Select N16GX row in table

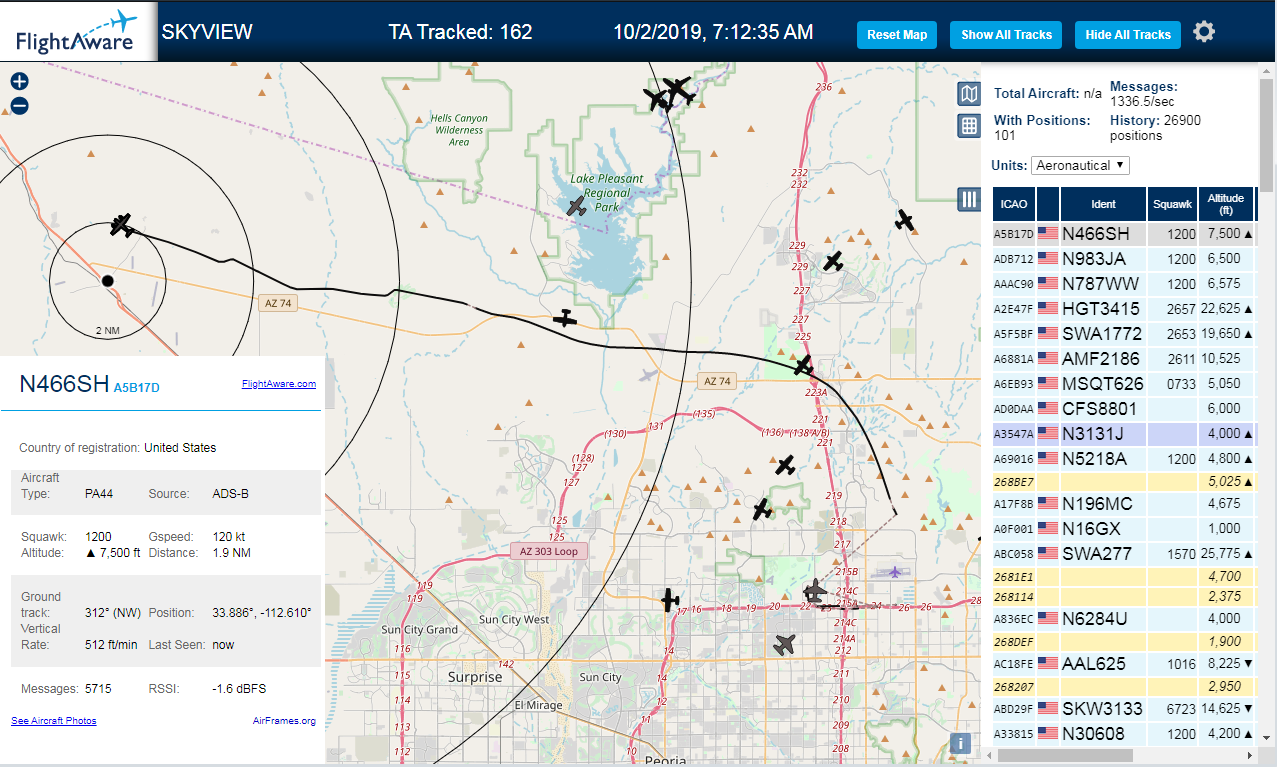click(x=1124, y=528)
